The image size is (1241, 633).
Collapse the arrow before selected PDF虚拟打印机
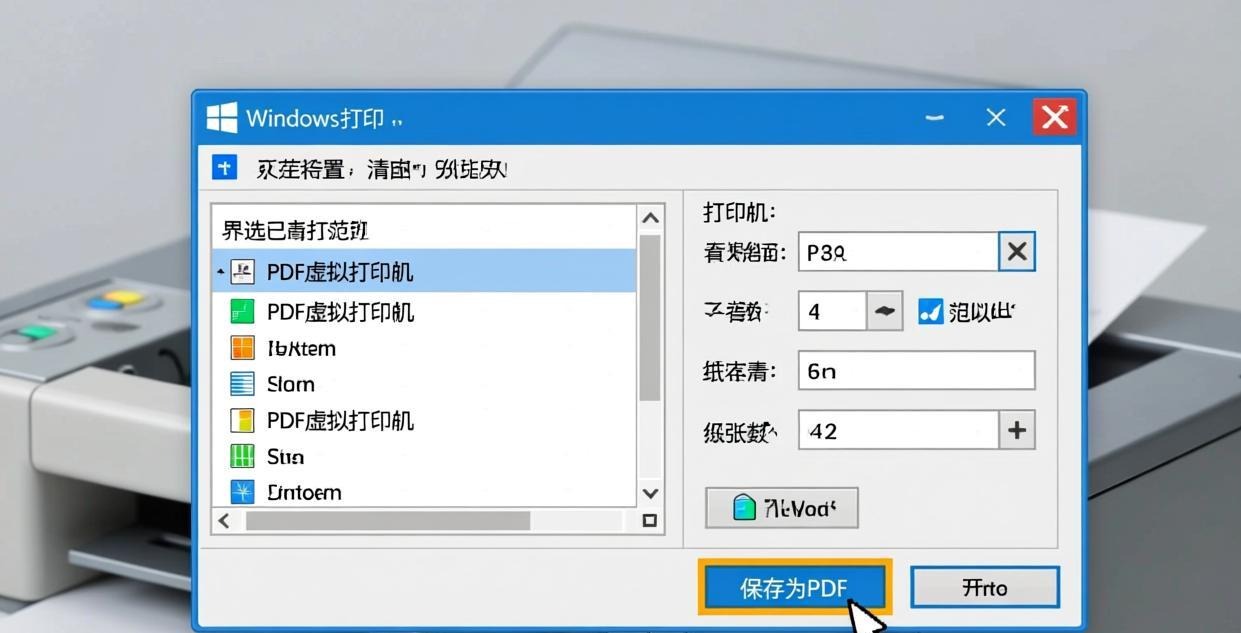(220, 272)
